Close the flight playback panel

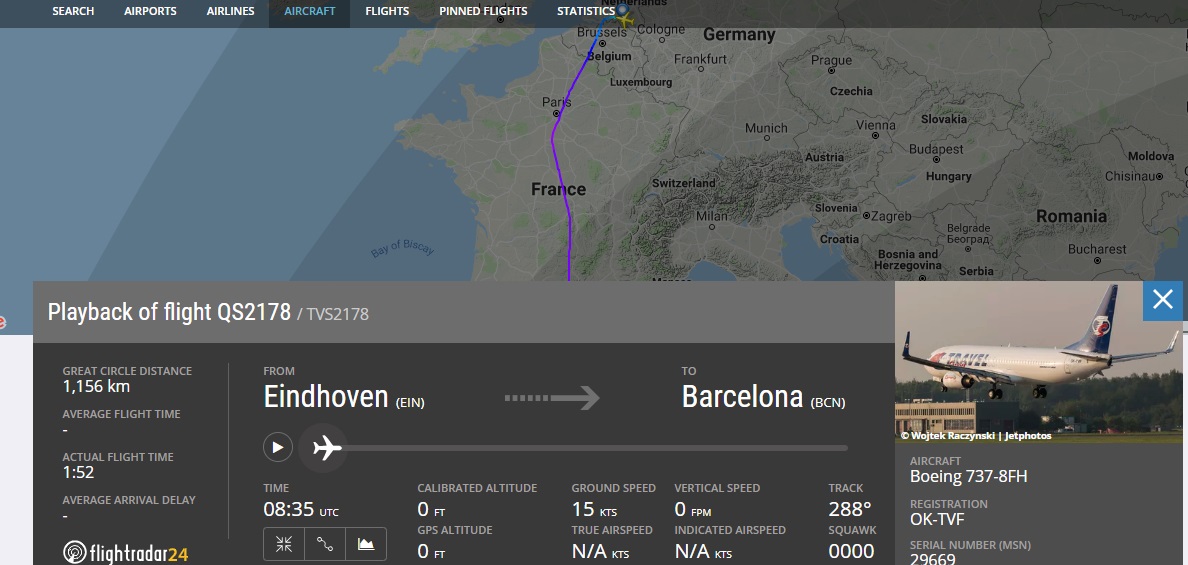[1162, 299]
